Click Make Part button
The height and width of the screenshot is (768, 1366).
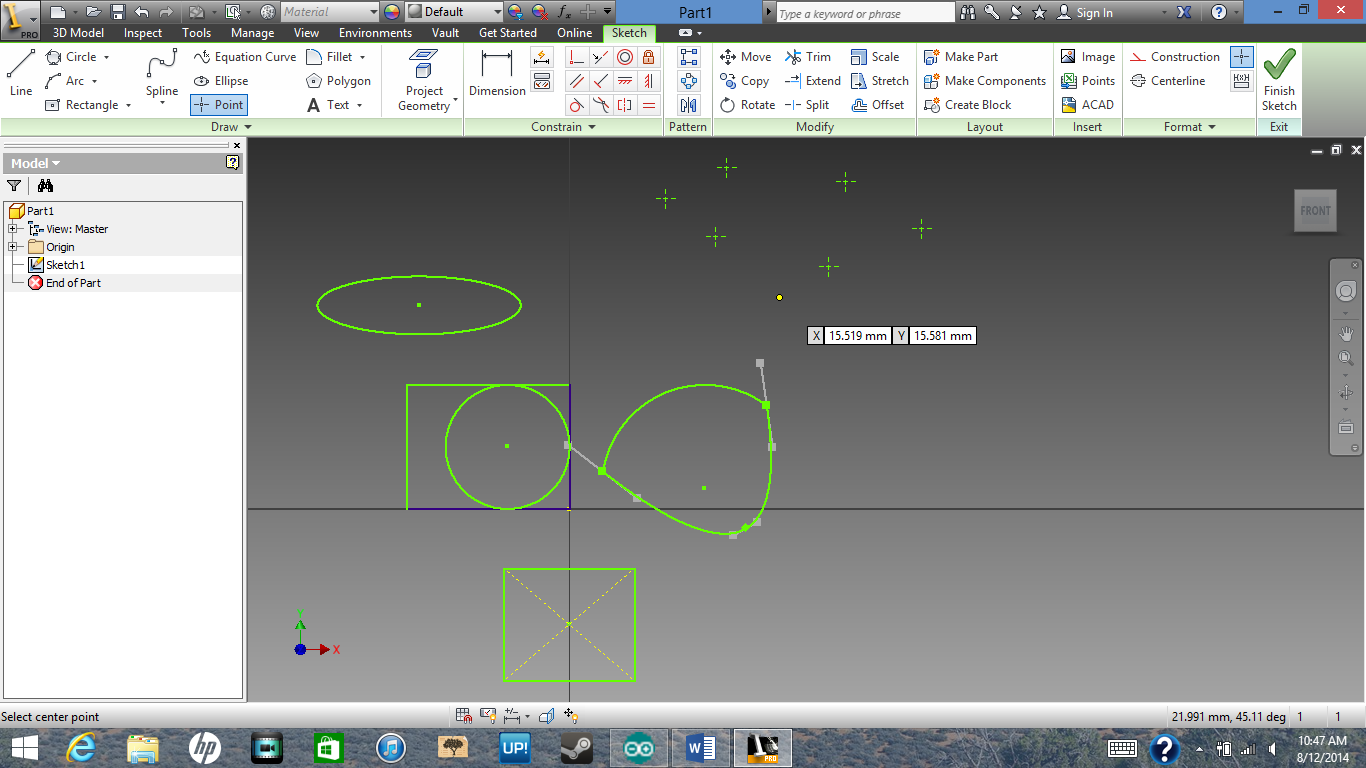click(x=961, y=57)
